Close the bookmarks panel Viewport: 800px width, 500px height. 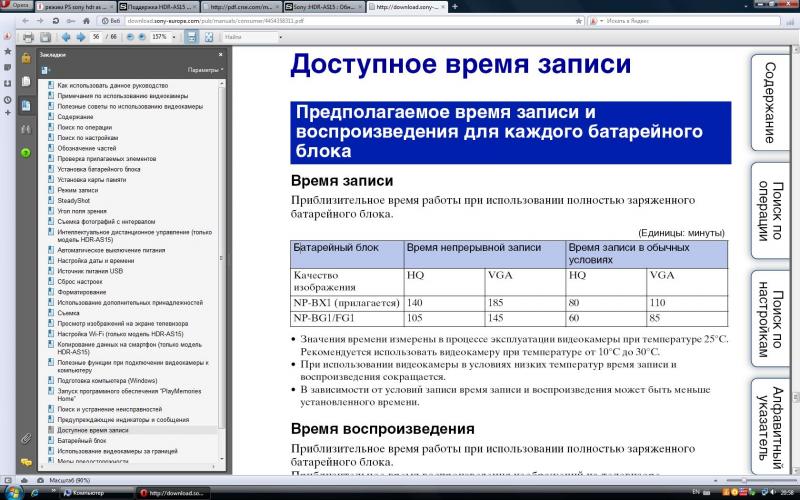coord(220,54)
